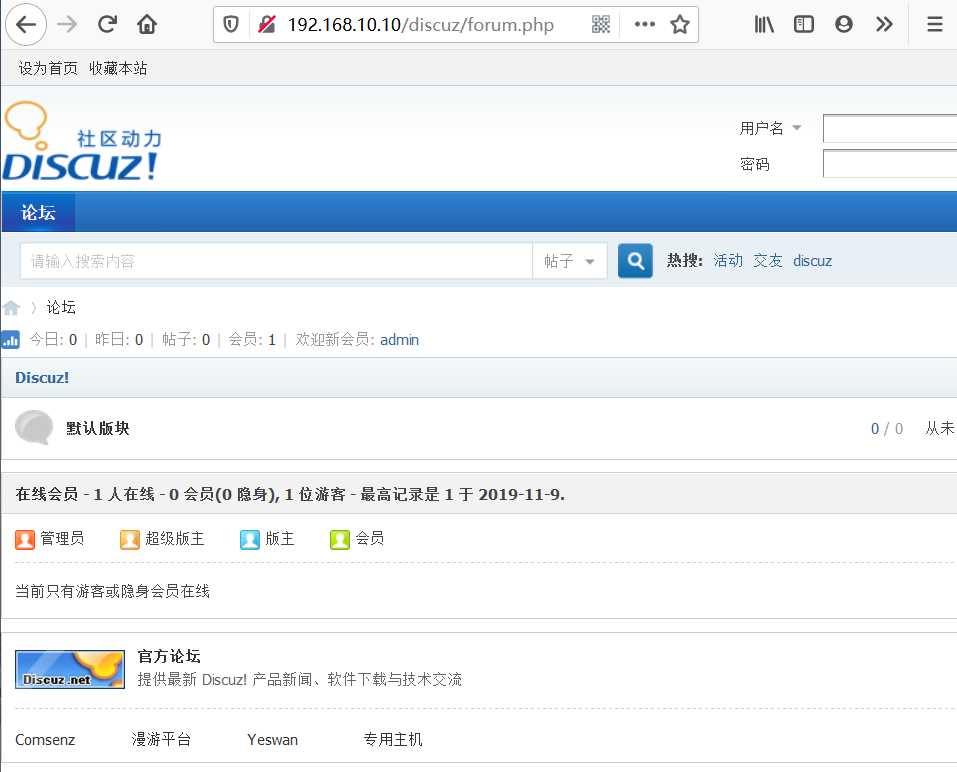957x772 pixels.
Task: Click the 在线会员 online members heading
Action: click(x=290, y=494)
